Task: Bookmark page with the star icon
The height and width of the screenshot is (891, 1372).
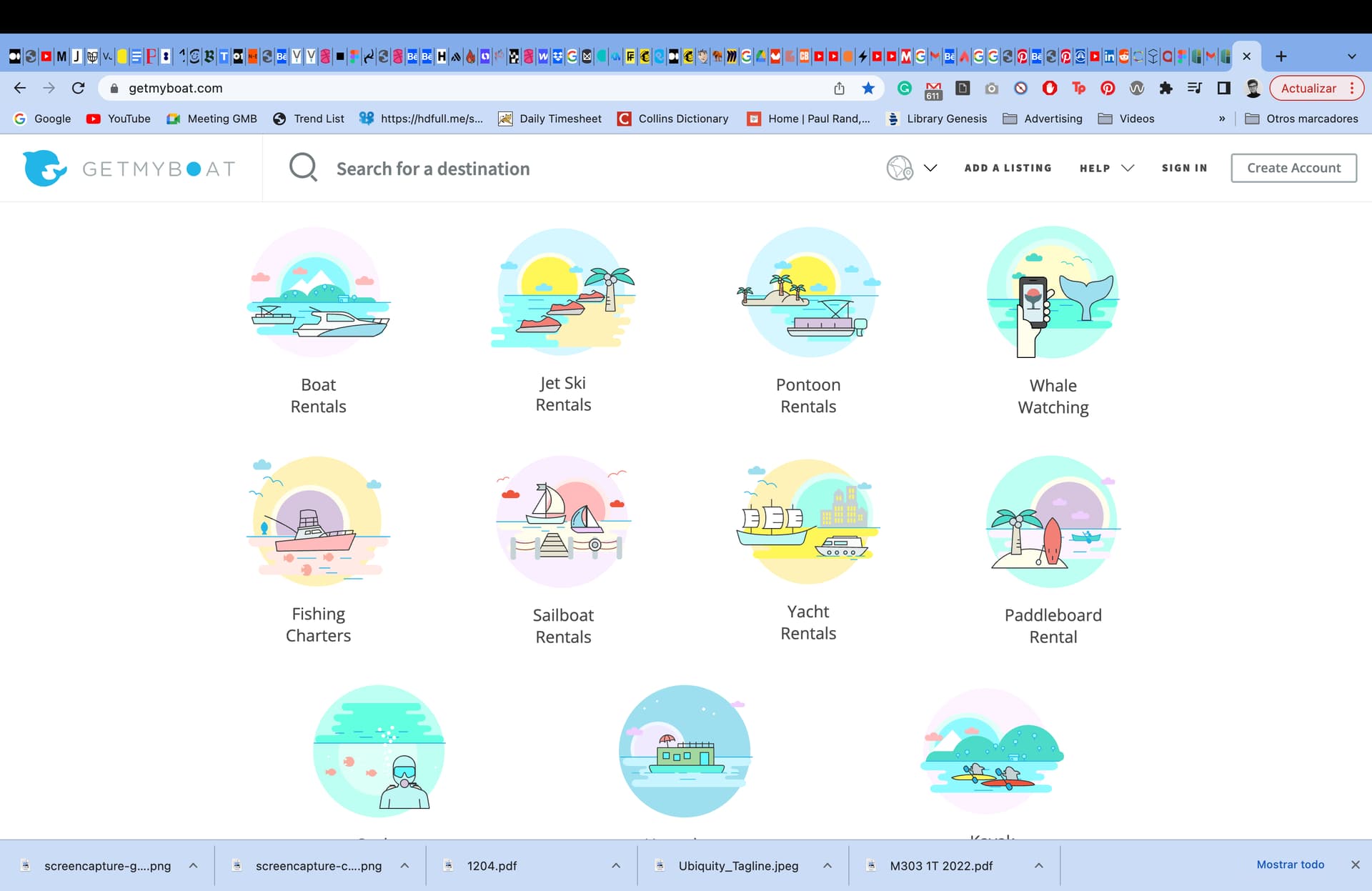Action: point(868,88)
